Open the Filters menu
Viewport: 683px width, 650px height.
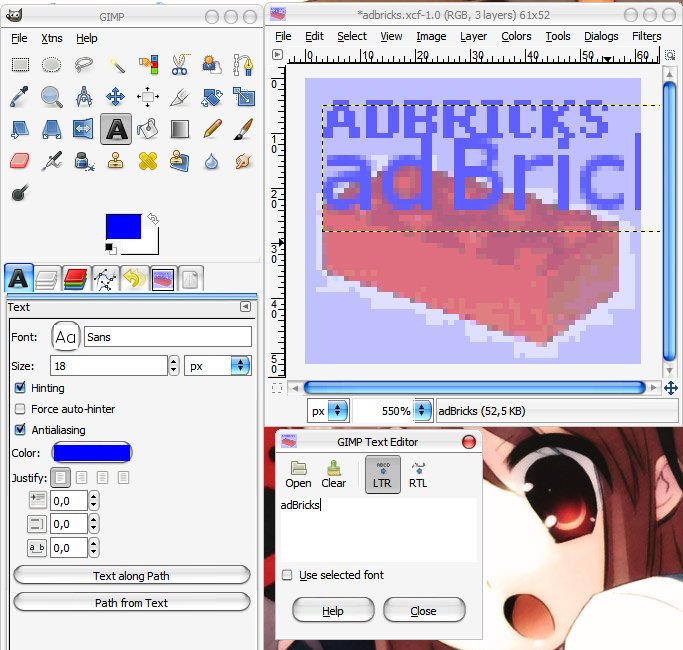tap(646, 36)
